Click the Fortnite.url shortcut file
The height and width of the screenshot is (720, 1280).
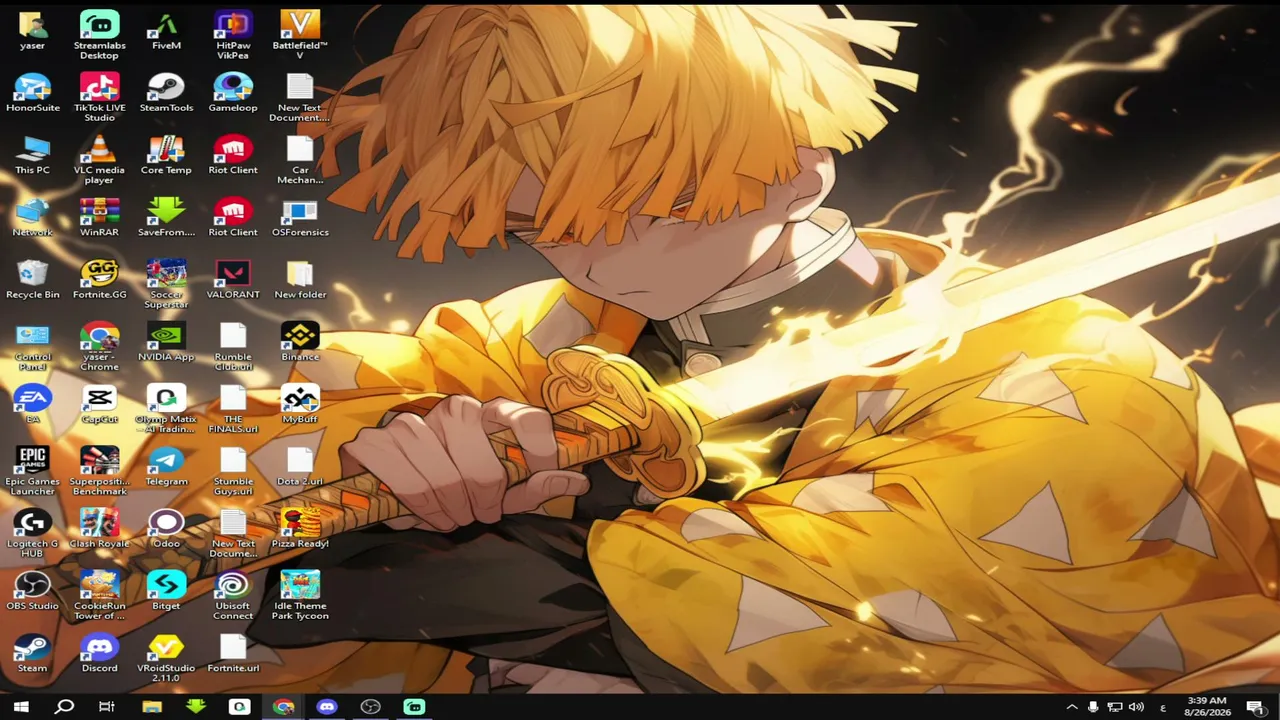click(233, 651)
